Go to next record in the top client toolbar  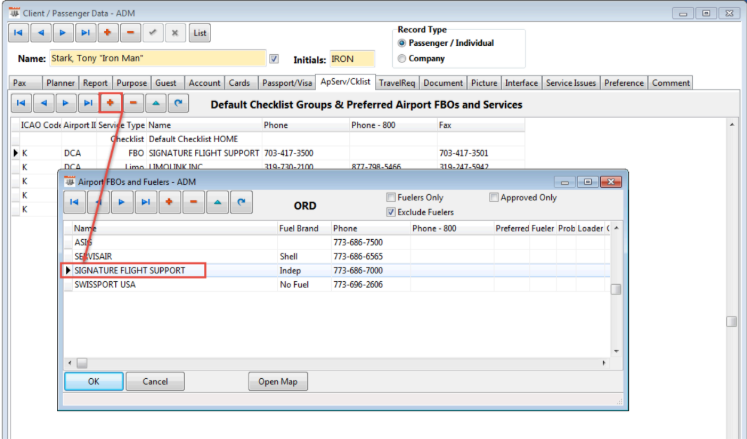[x=64, y=33]
